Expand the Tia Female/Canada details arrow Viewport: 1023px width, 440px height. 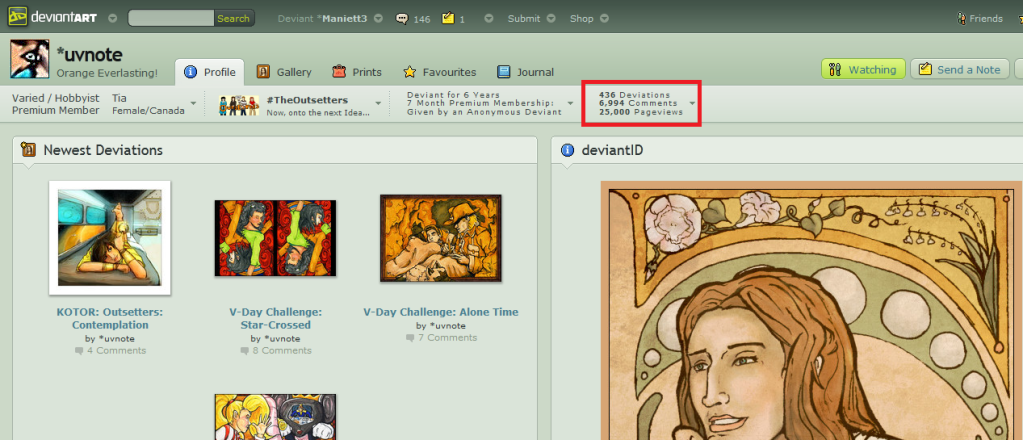coord(194,103)
